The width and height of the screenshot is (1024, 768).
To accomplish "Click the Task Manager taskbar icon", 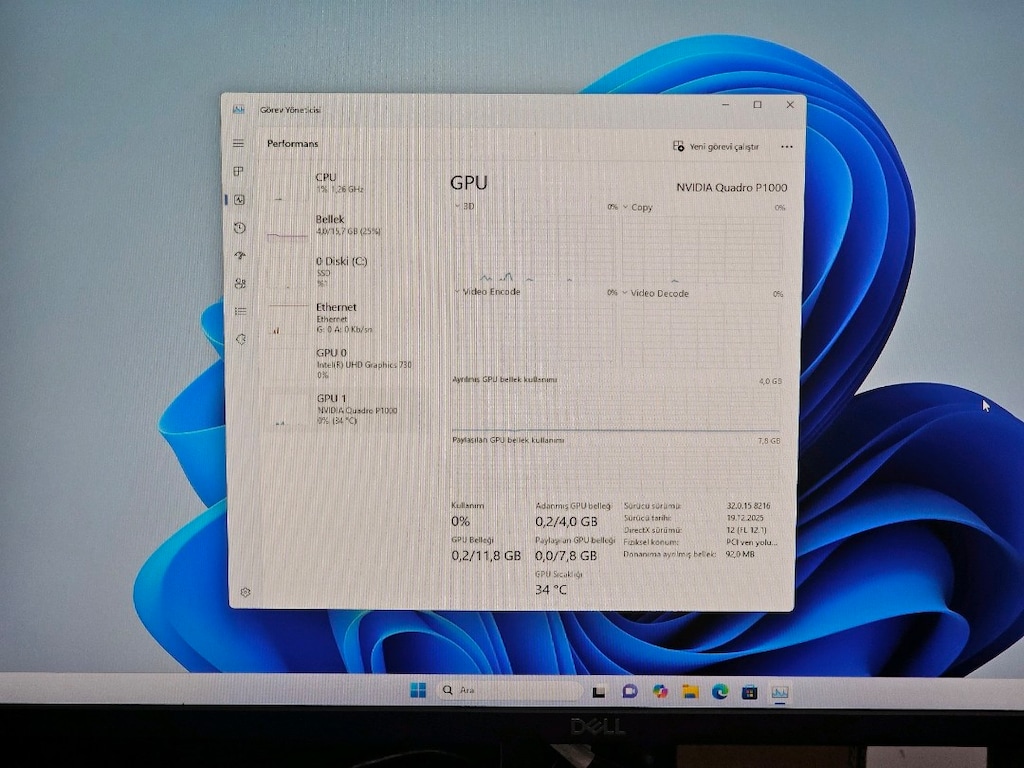I will (780, 692).
